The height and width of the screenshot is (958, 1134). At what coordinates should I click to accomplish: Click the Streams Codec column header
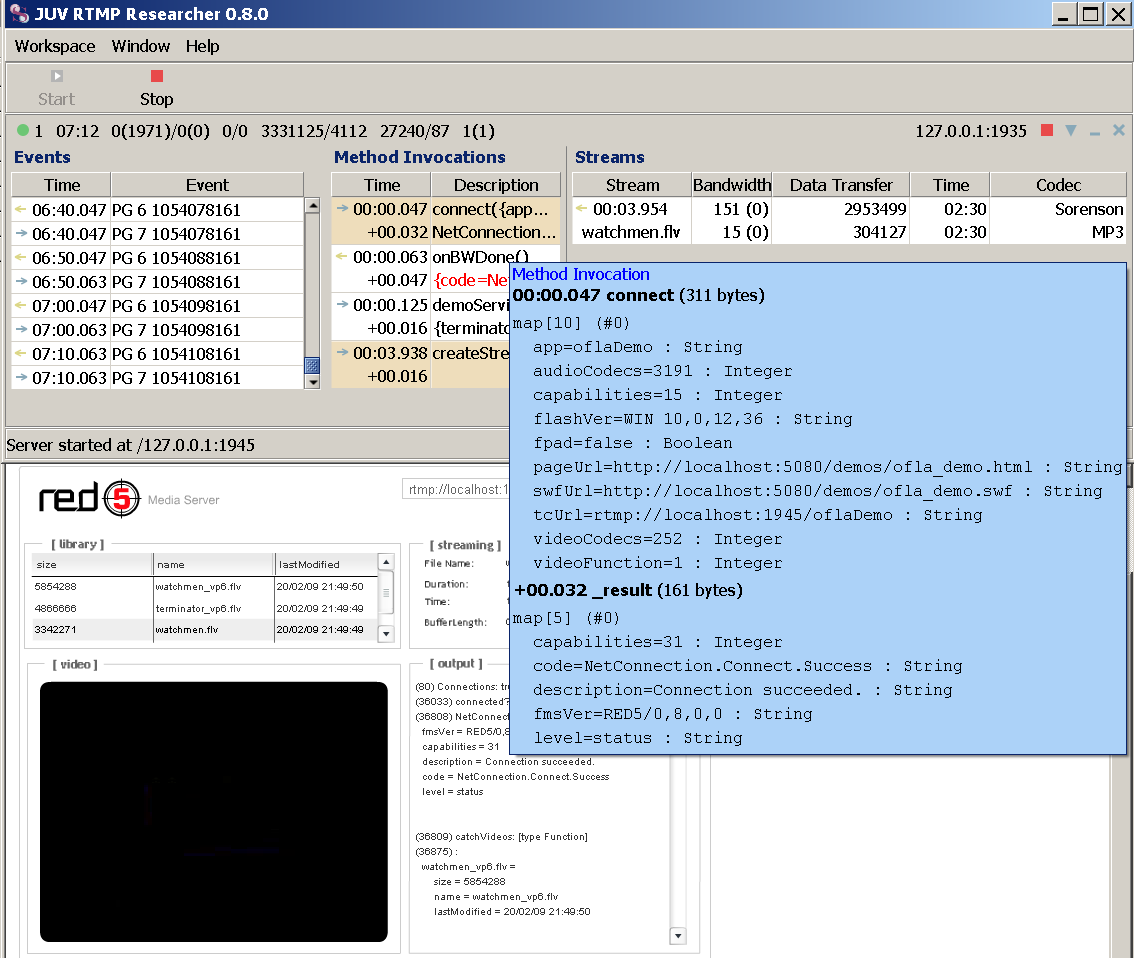[x=1058, y=185]
